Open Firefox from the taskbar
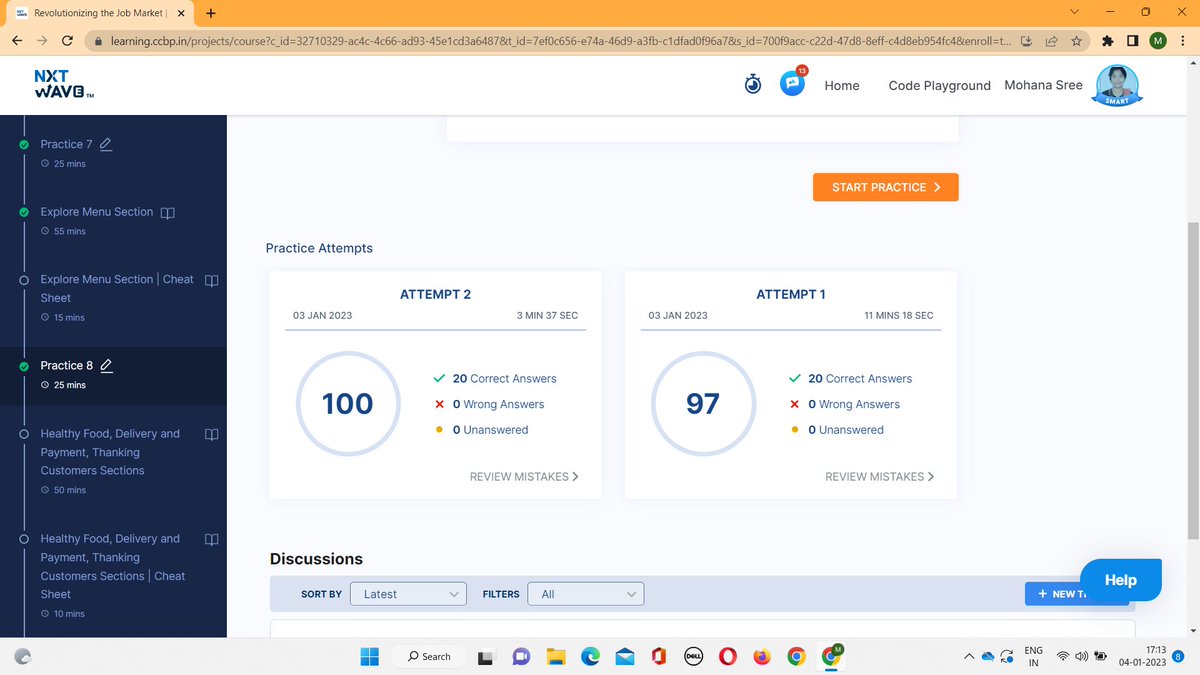Screen dimensions: 1200x675 pyautogui.click(x=762, y=656)
